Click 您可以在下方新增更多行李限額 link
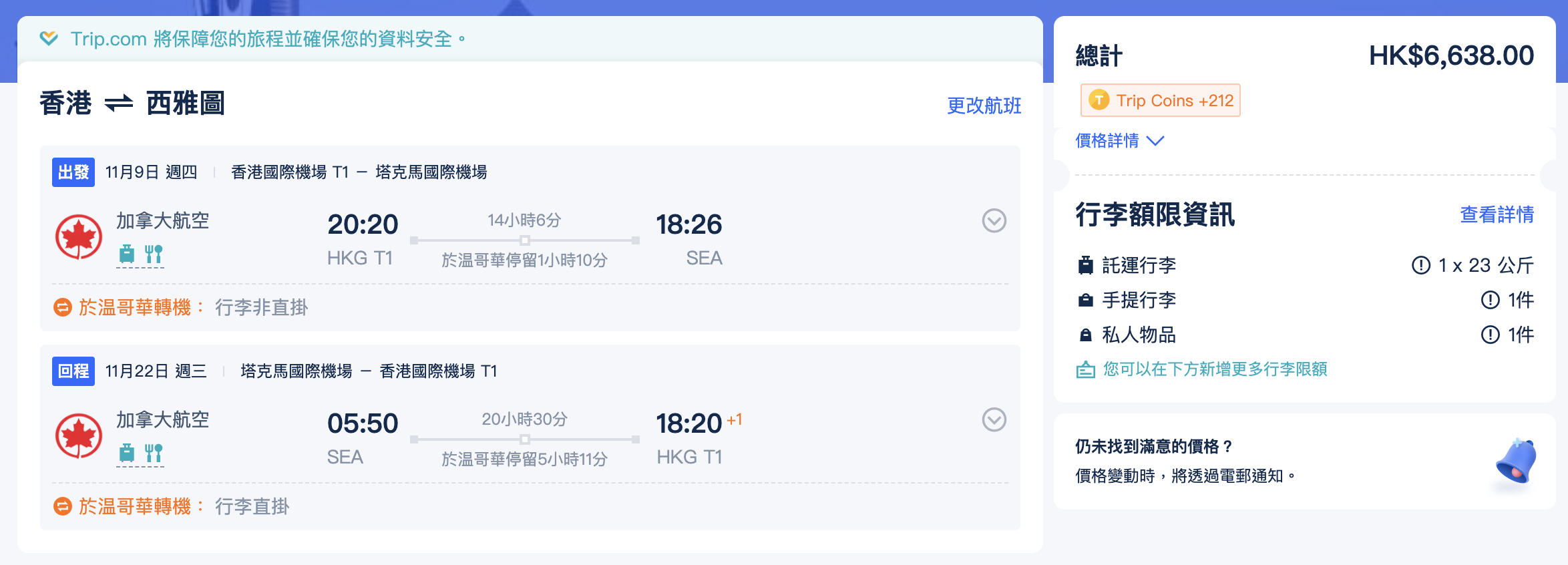 pos(1214,369)
